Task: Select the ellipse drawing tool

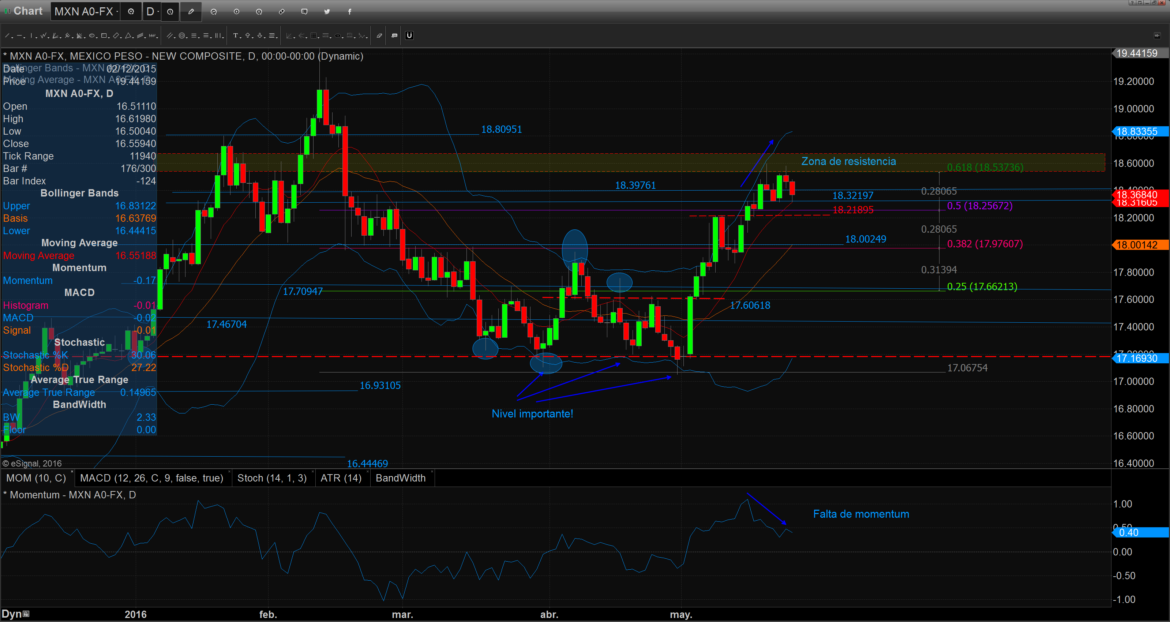Action: [x=93, y=35]
